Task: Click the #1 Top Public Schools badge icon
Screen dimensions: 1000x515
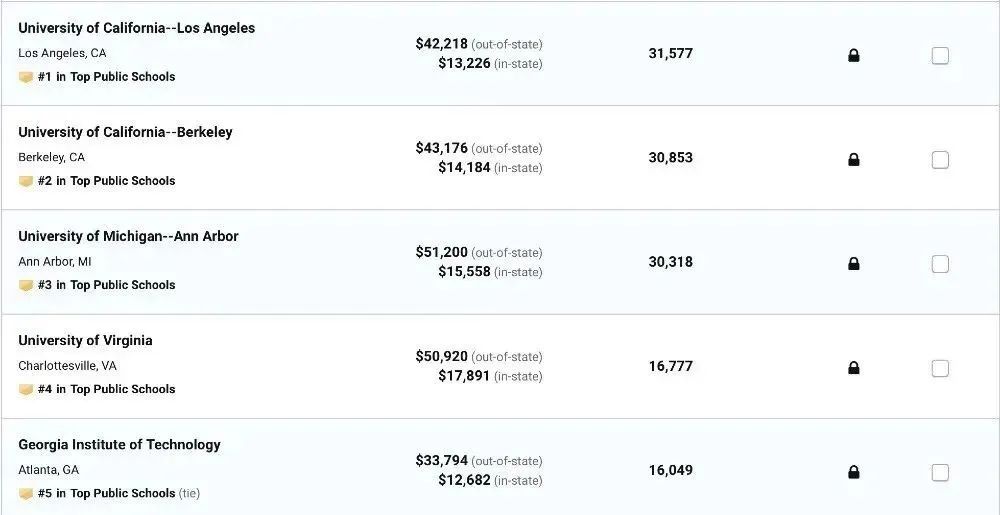Action: tap(26, 77)
